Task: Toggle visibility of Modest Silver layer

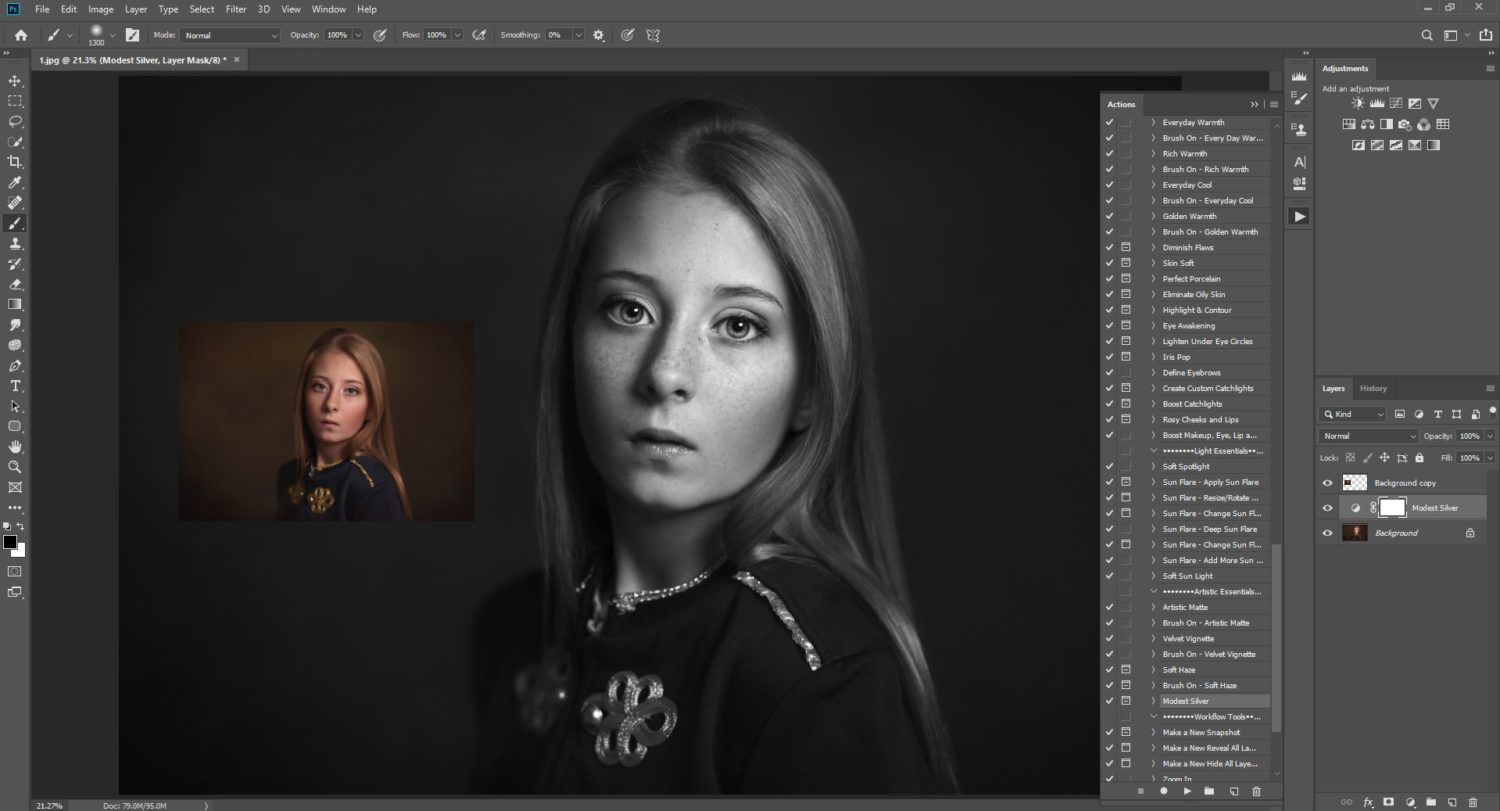Action: [x=1328, y=508]
